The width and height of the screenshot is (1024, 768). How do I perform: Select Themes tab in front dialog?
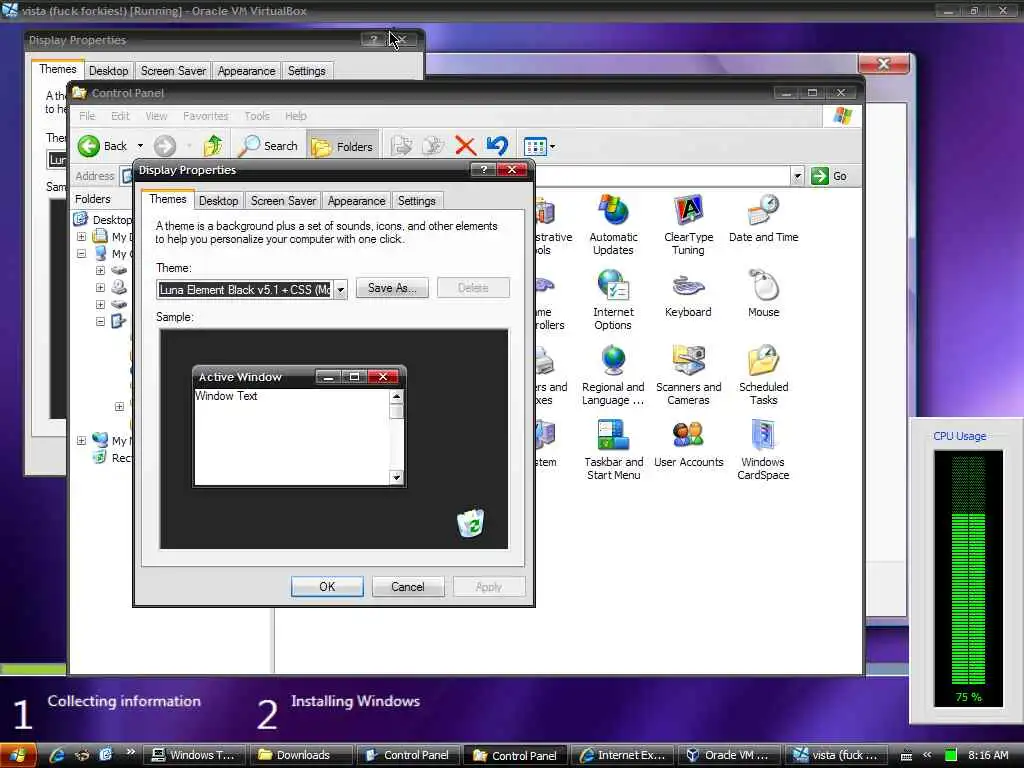tap(167, 199)
